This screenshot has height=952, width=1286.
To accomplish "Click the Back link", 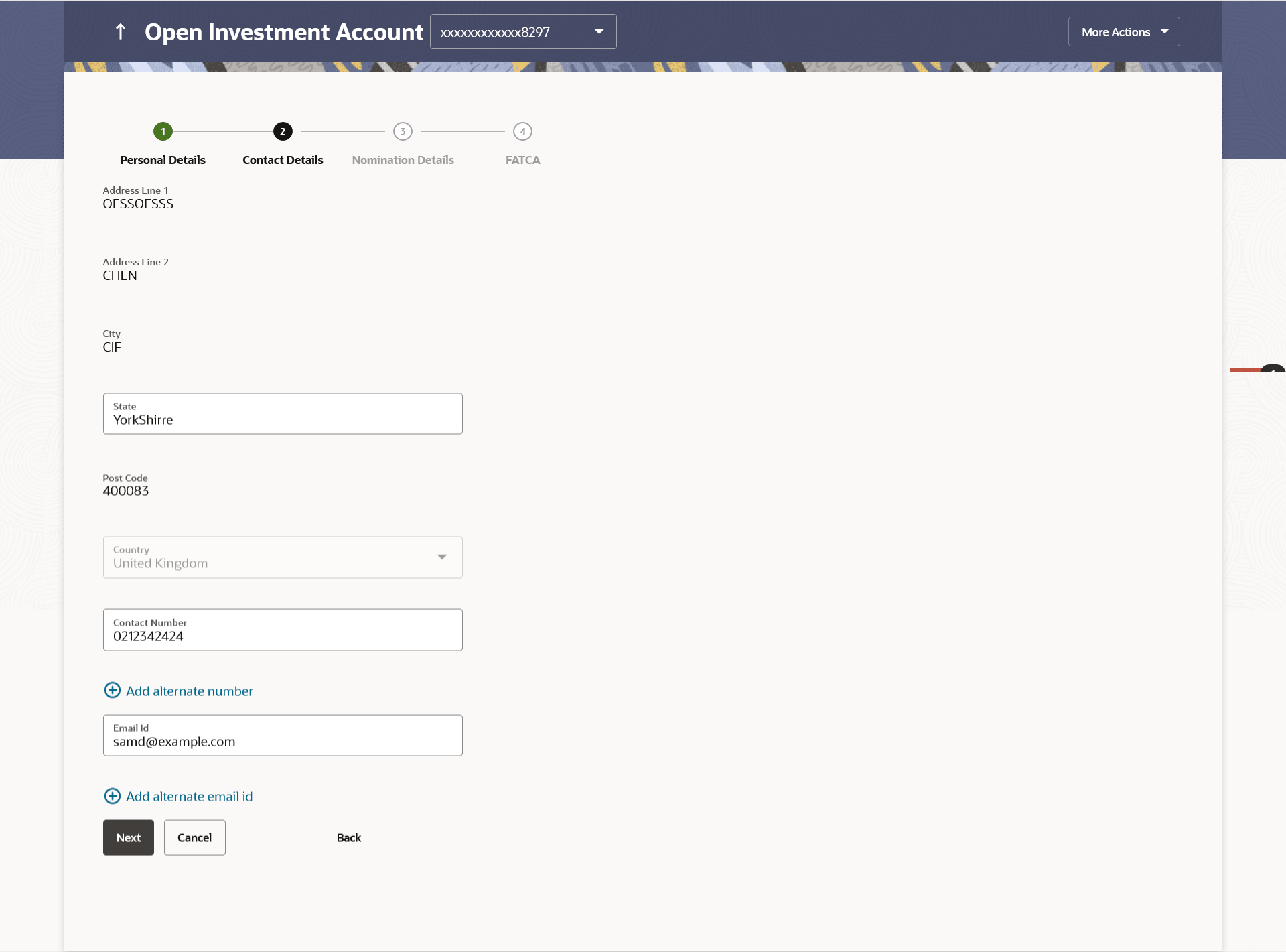I will click(348, 837).
